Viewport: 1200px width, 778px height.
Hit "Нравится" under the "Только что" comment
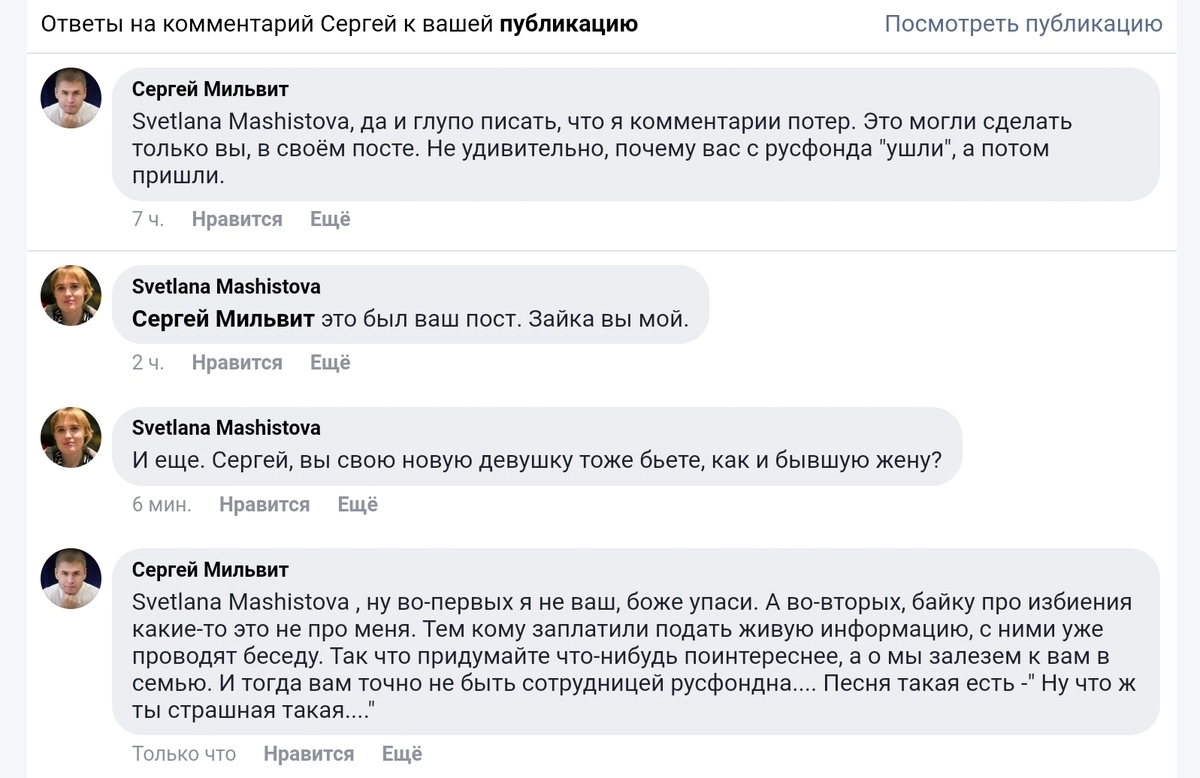point(309,754)
